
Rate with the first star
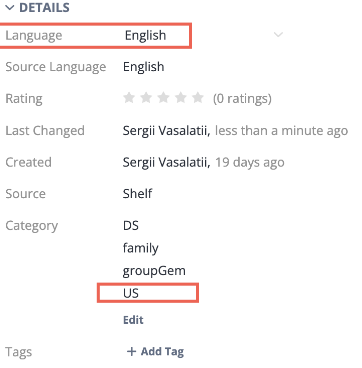coord(129,98)
